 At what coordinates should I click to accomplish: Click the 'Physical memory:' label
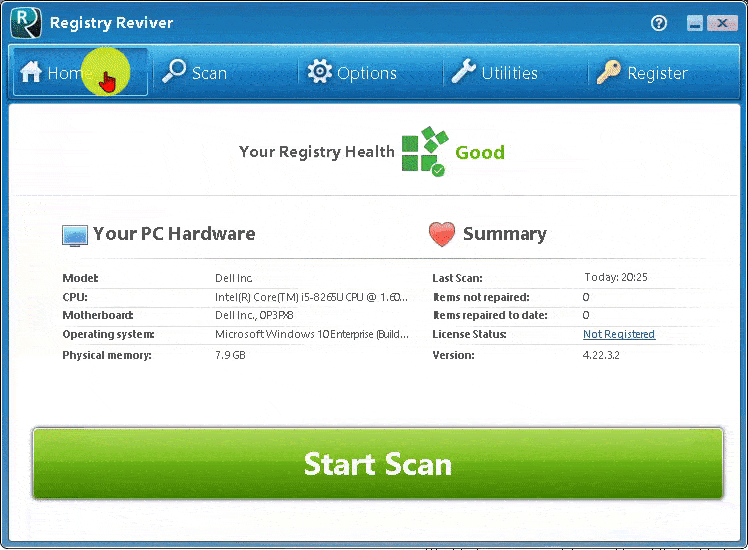coord(107,355)
